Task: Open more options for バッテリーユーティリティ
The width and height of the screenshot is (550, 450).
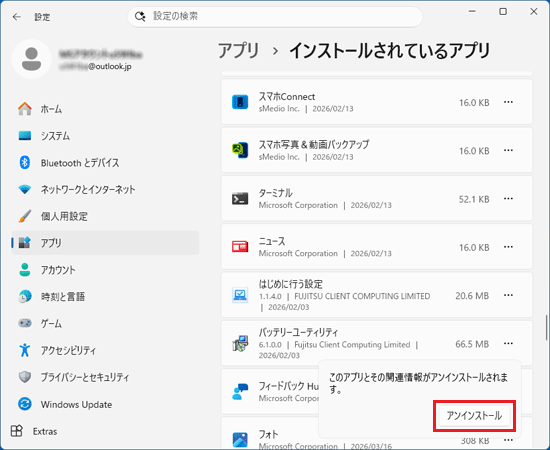Action: 508,343
